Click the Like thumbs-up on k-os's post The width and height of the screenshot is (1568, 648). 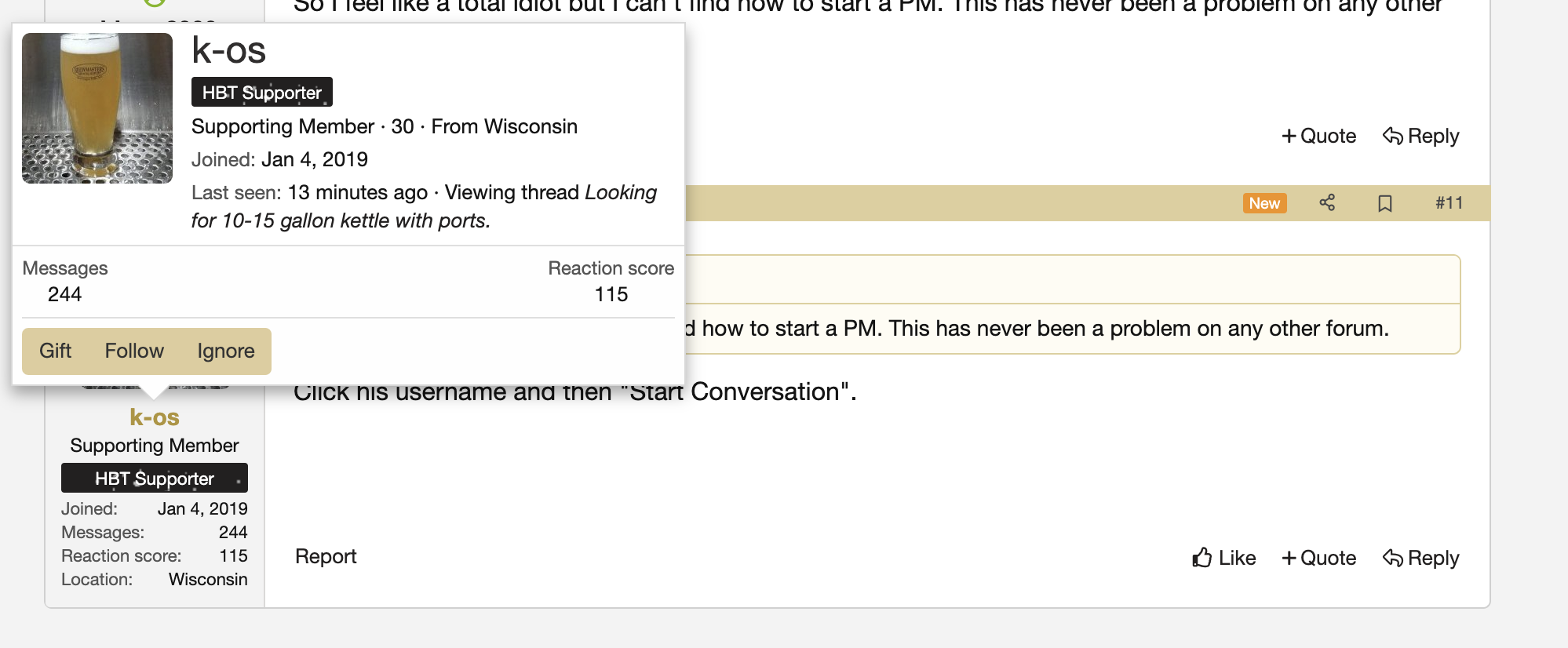click(x=1223, y=558)
